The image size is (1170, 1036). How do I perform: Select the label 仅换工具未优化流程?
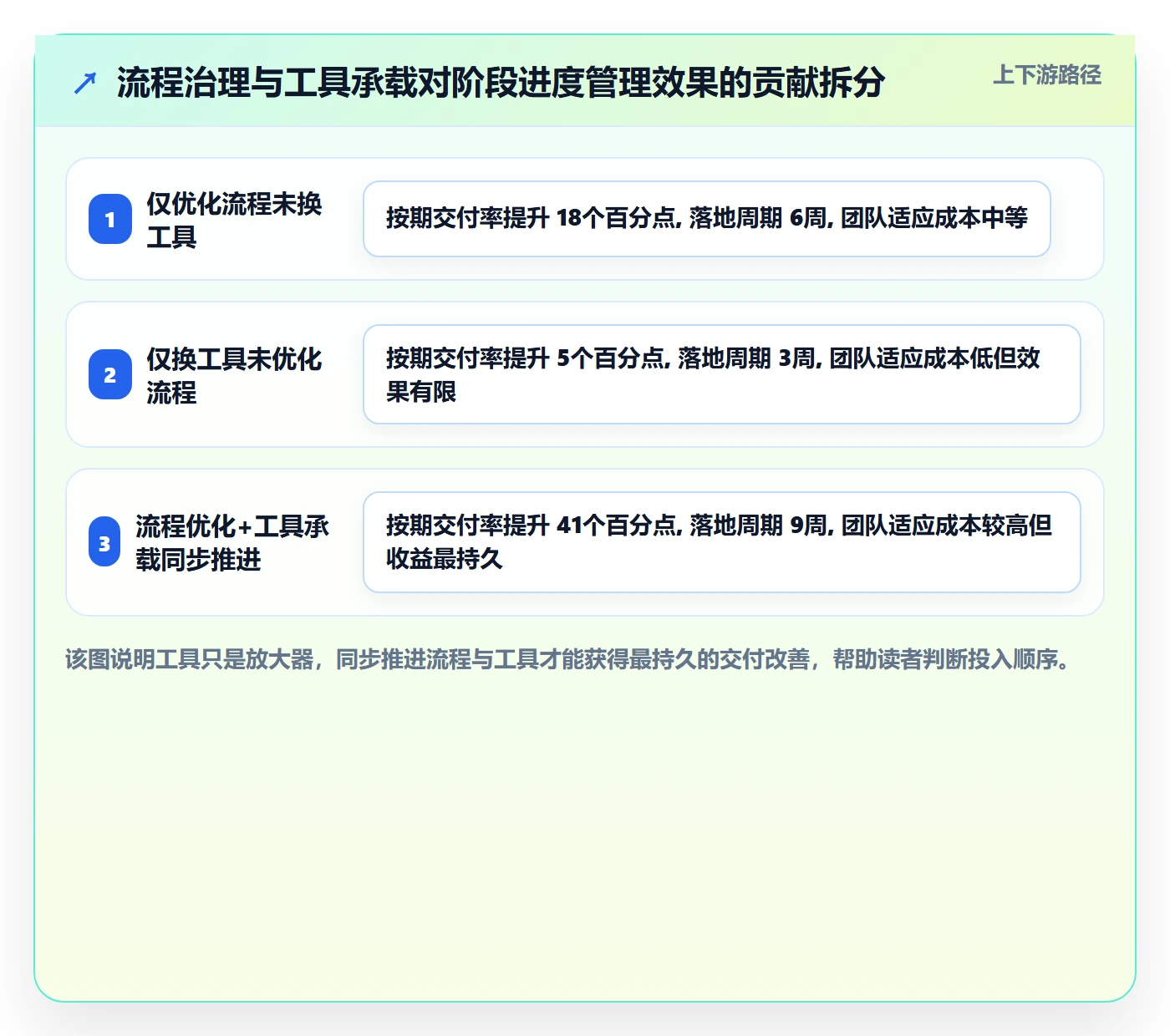[x=234, y=375]
